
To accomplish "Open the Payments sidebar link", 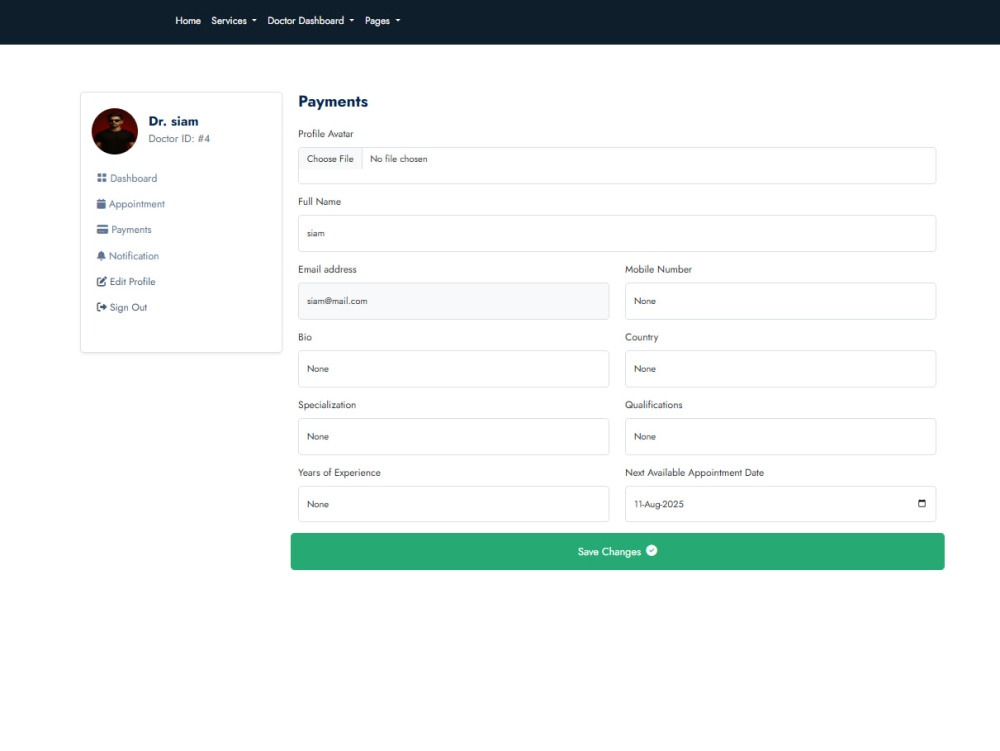I will 124,230.
